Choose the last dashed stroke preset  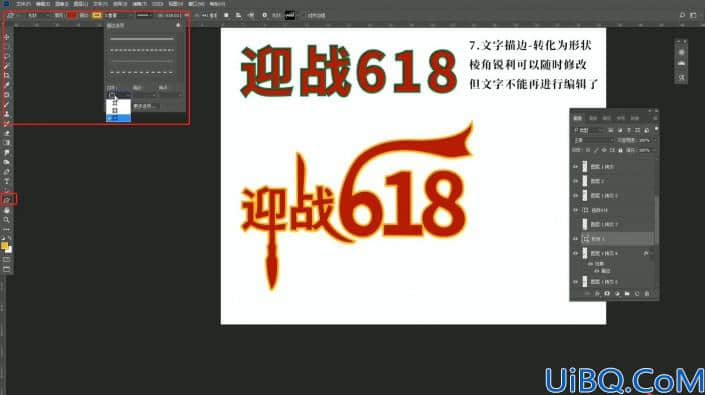tap(142, 72)
